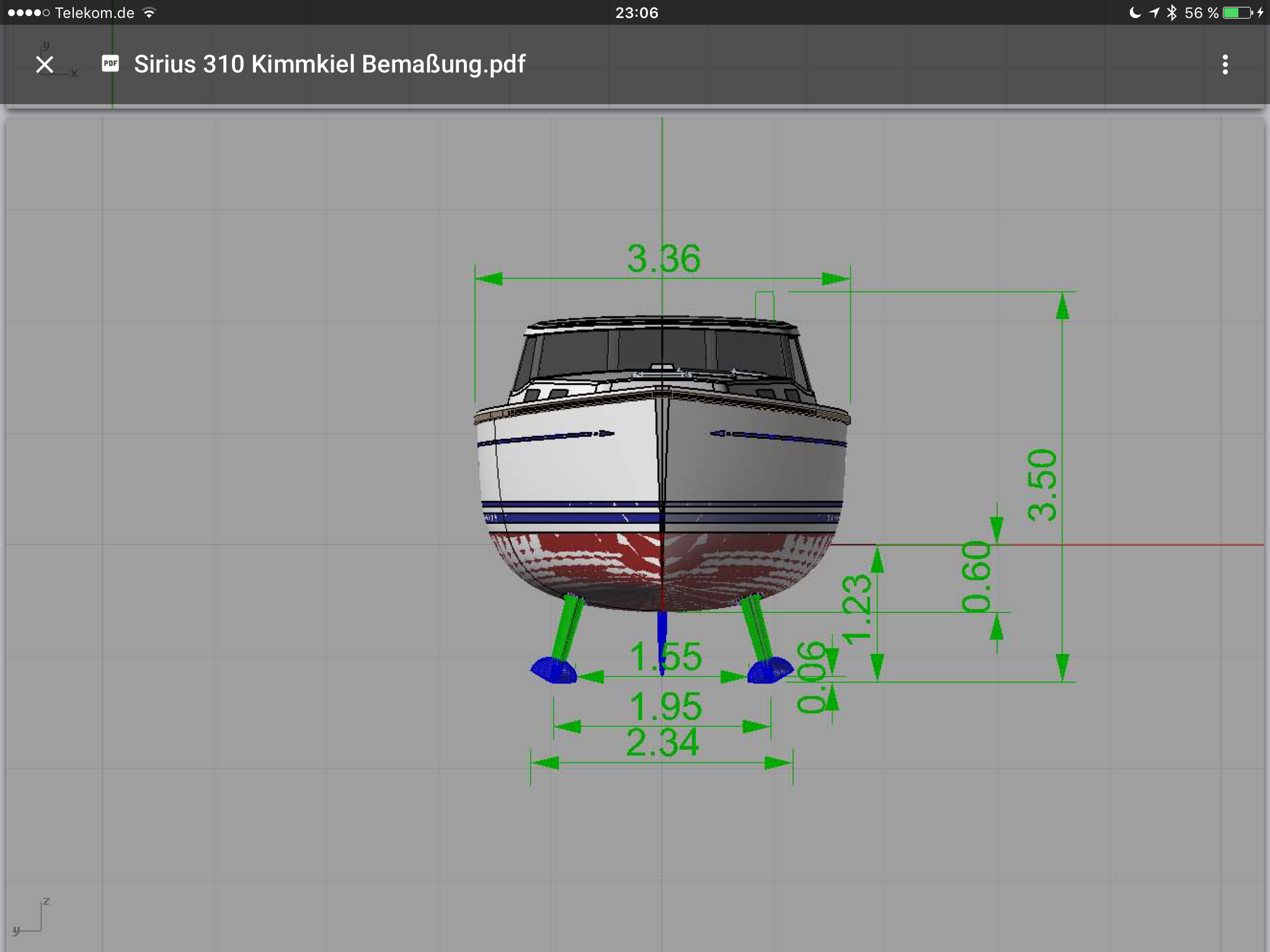
Task: Tap the 2.34 outer keel width dimension
Action: click(662, 743)
